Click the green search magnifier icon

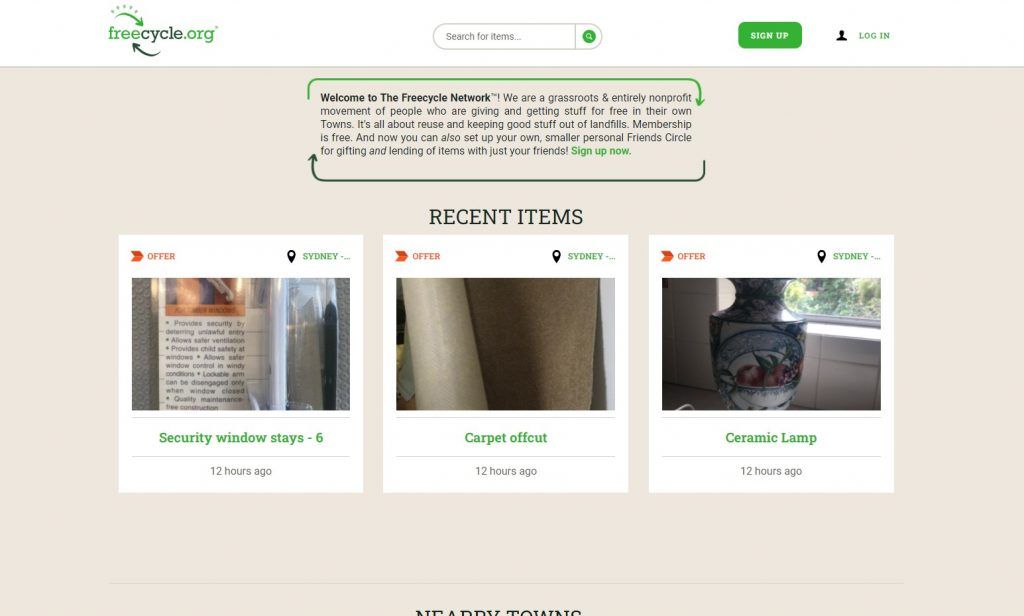589,37
